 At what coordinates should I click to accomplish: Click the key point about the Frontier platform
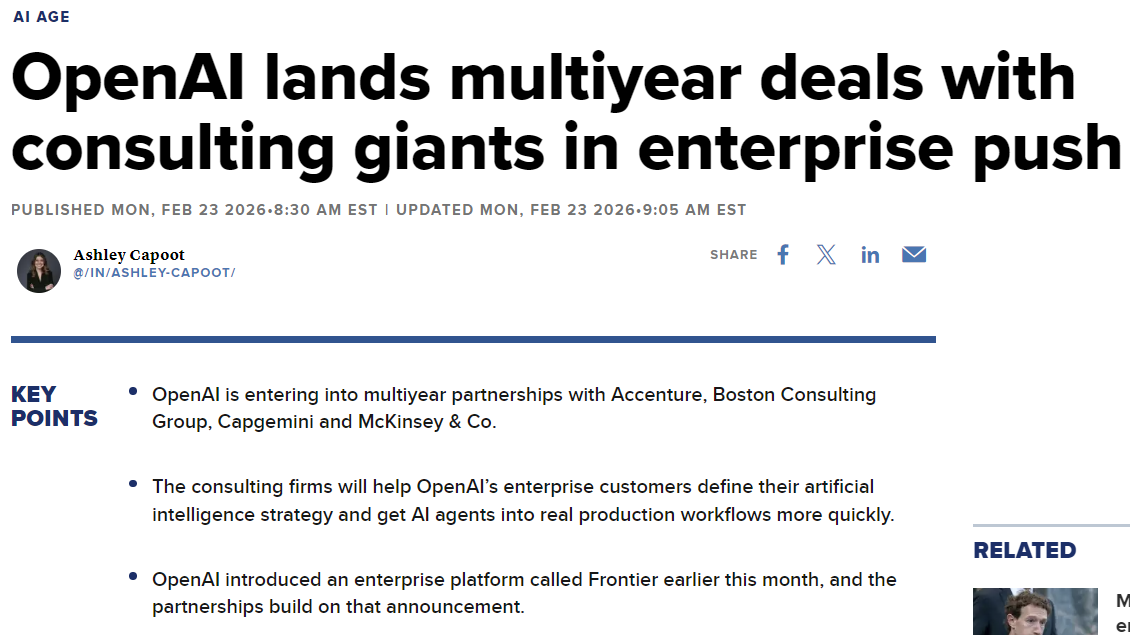[523, 593]
